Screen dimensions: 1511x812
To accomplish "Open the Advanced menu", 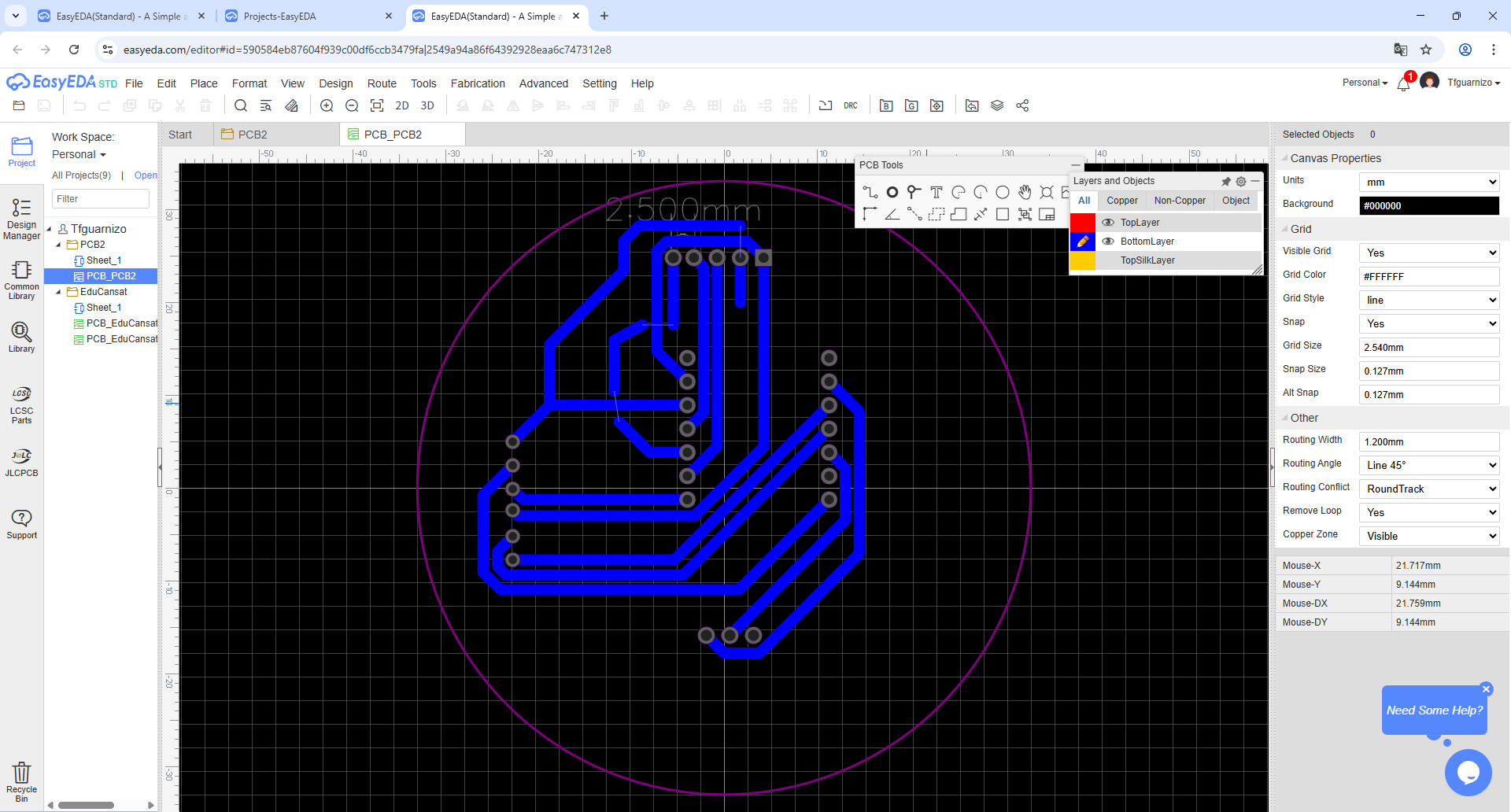I will 543,83.
